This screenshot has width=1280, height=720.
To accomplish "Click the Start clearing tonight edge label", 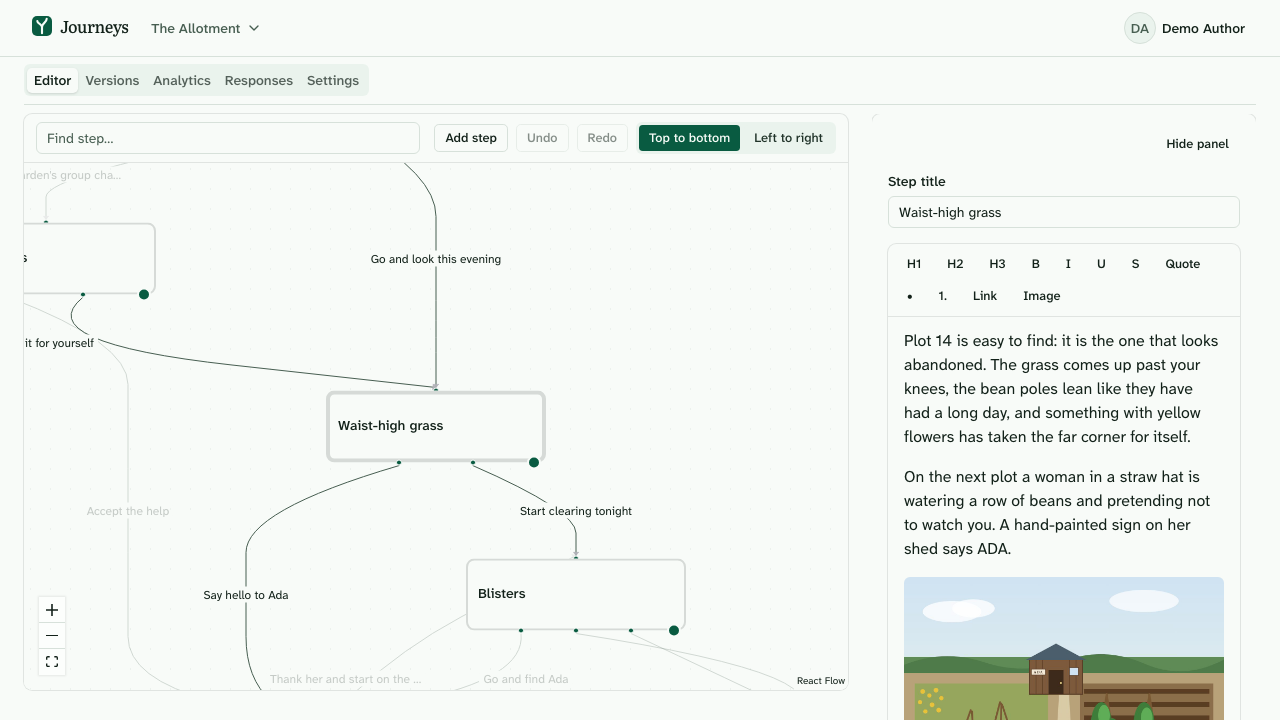I will tap(576, 511).
